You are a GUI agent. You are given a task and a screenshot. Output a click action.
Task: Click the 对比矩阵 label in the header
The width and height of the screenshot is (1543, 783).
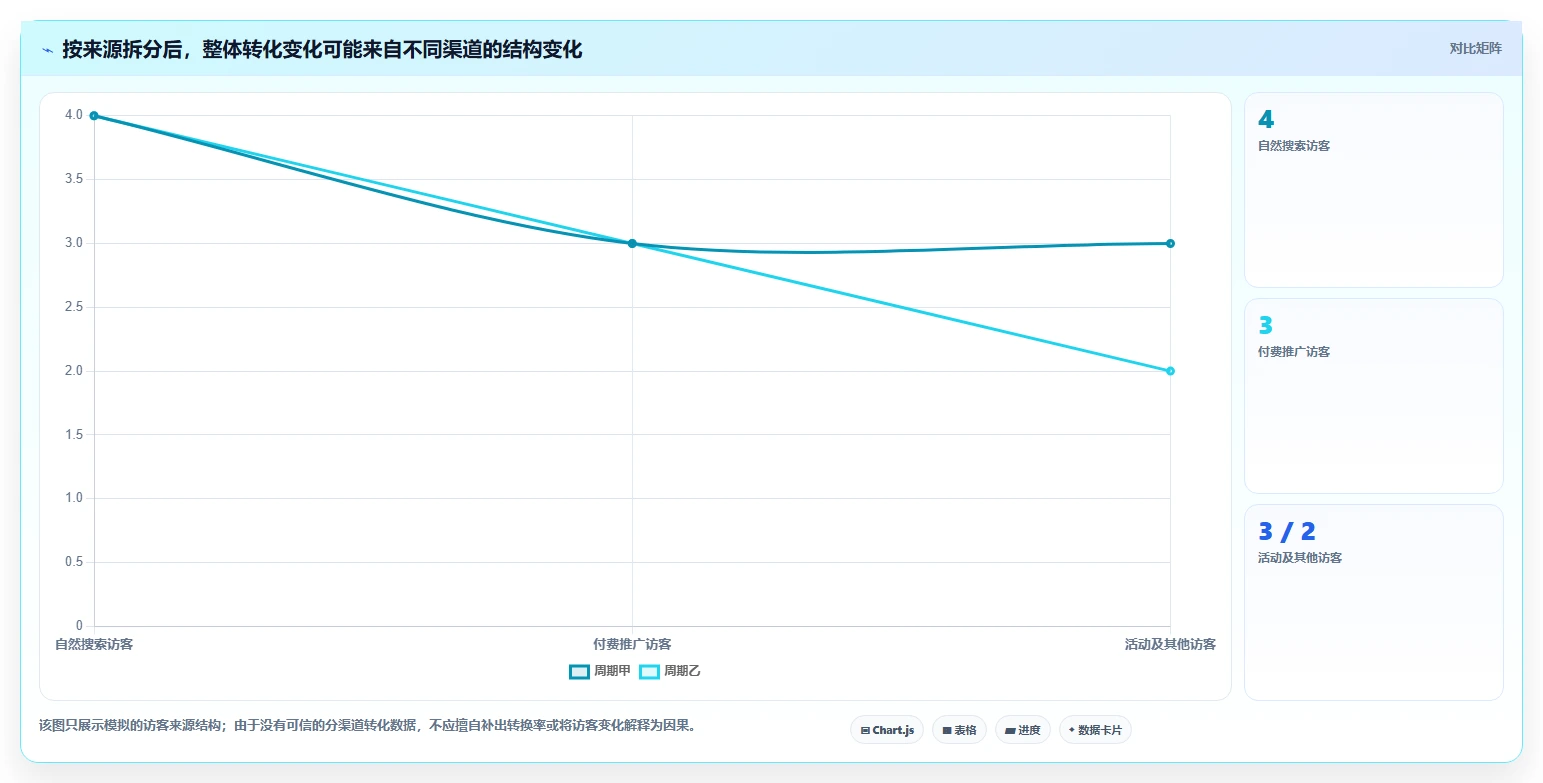[x=1475, y=48]
